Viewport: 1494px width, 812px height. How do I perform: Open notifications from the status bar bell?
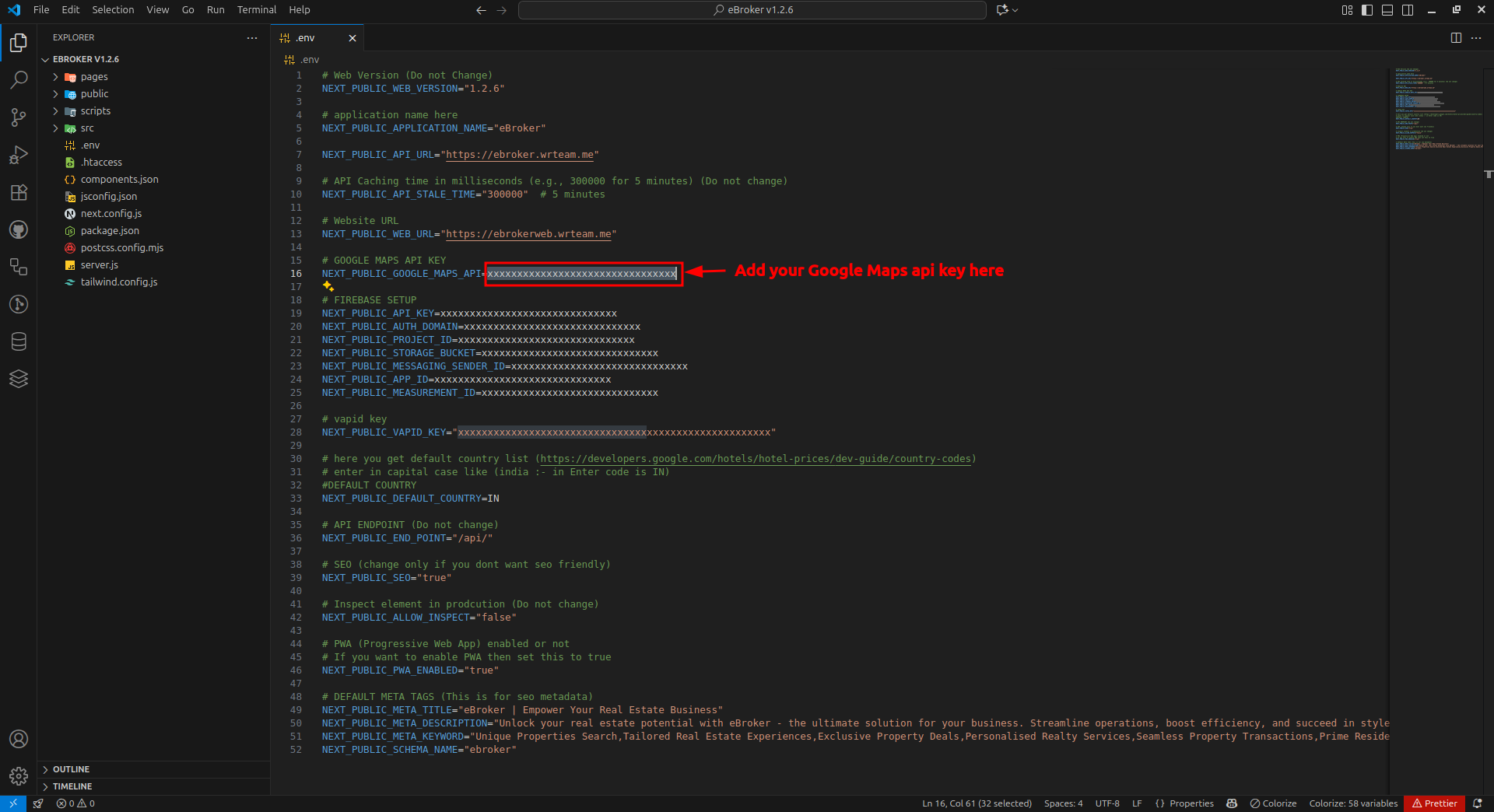pos(1479,803)
